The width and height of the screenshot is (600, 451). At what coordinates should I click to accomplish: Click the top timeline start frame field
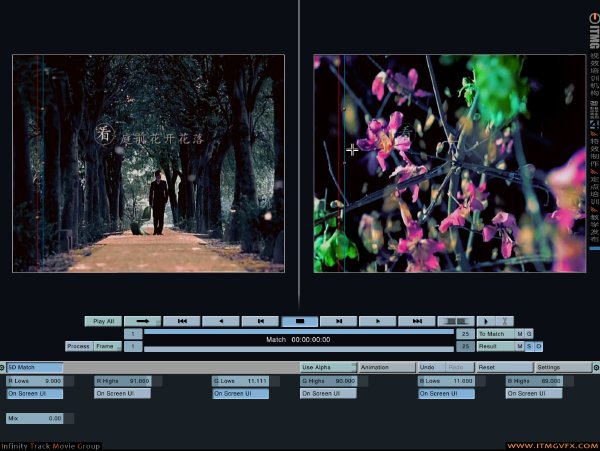point(133,334)
